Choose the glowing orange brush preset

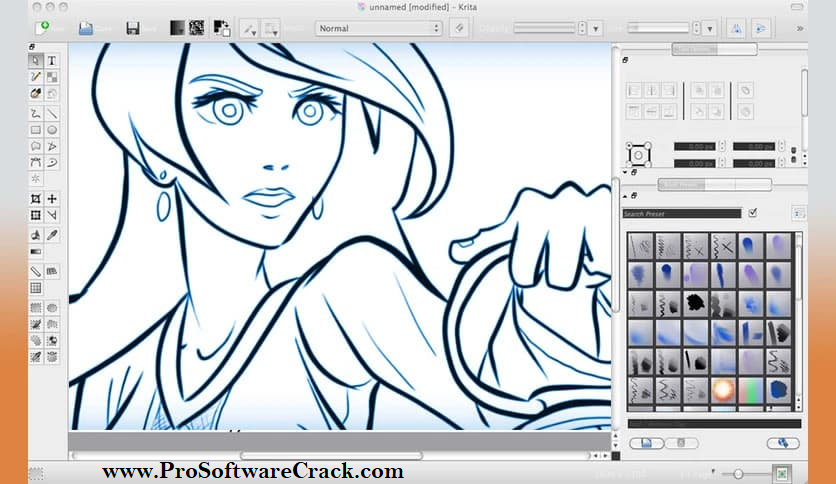tap(723, 390)
